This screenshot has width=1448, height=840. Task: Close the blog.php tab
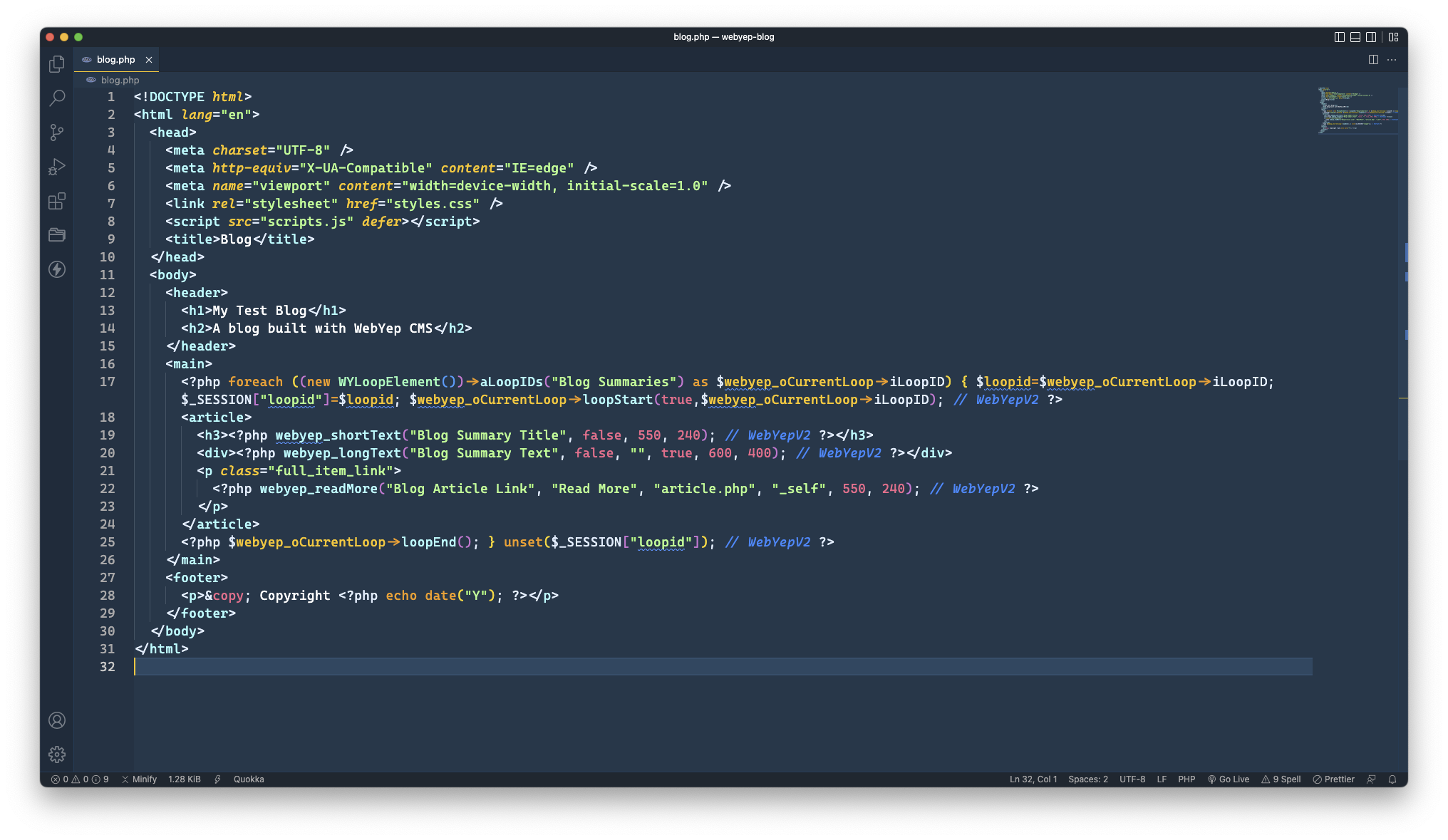[149, 60]
